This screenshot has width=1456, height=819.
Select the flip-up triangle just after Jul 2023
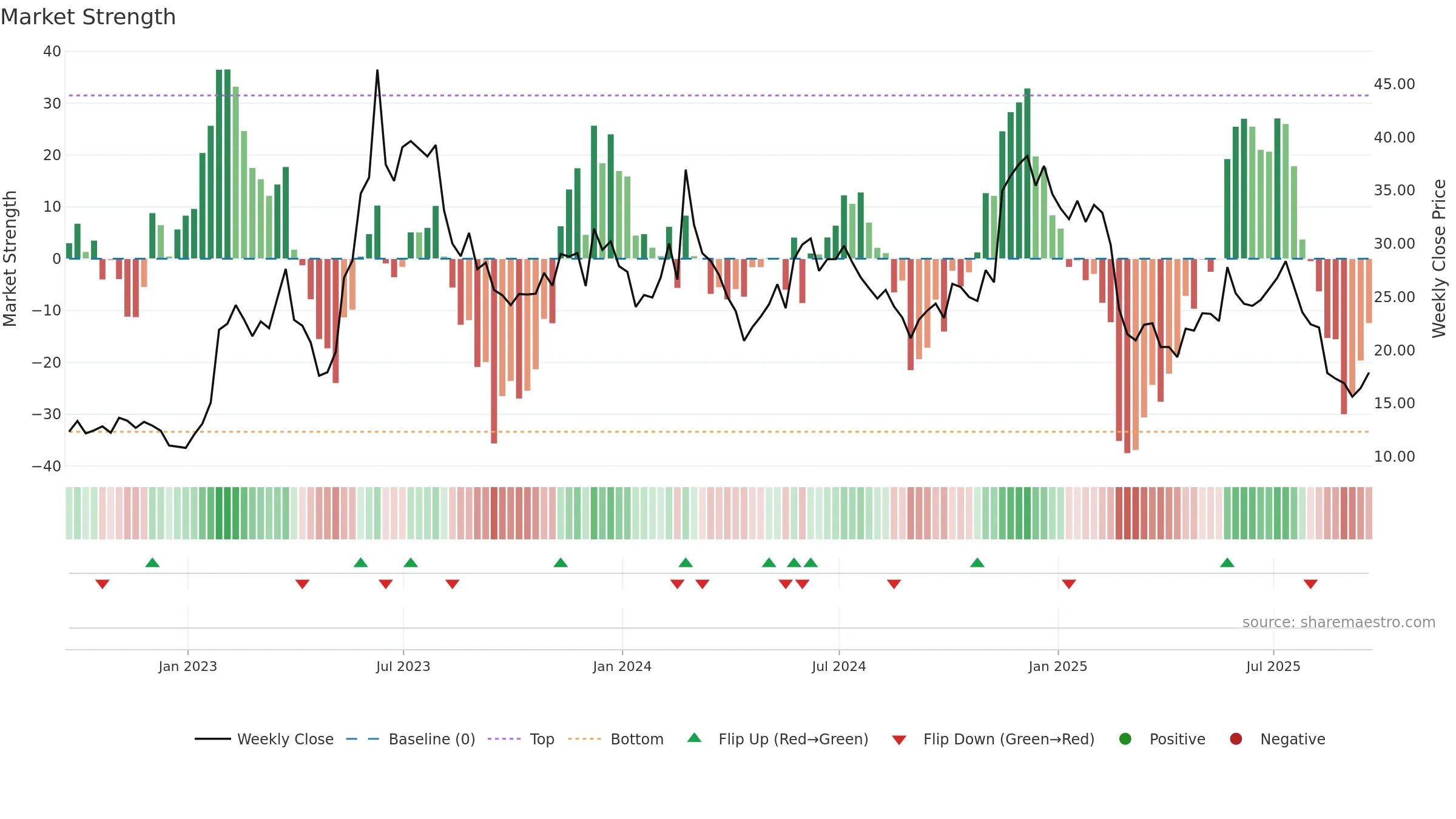[411, 562]
